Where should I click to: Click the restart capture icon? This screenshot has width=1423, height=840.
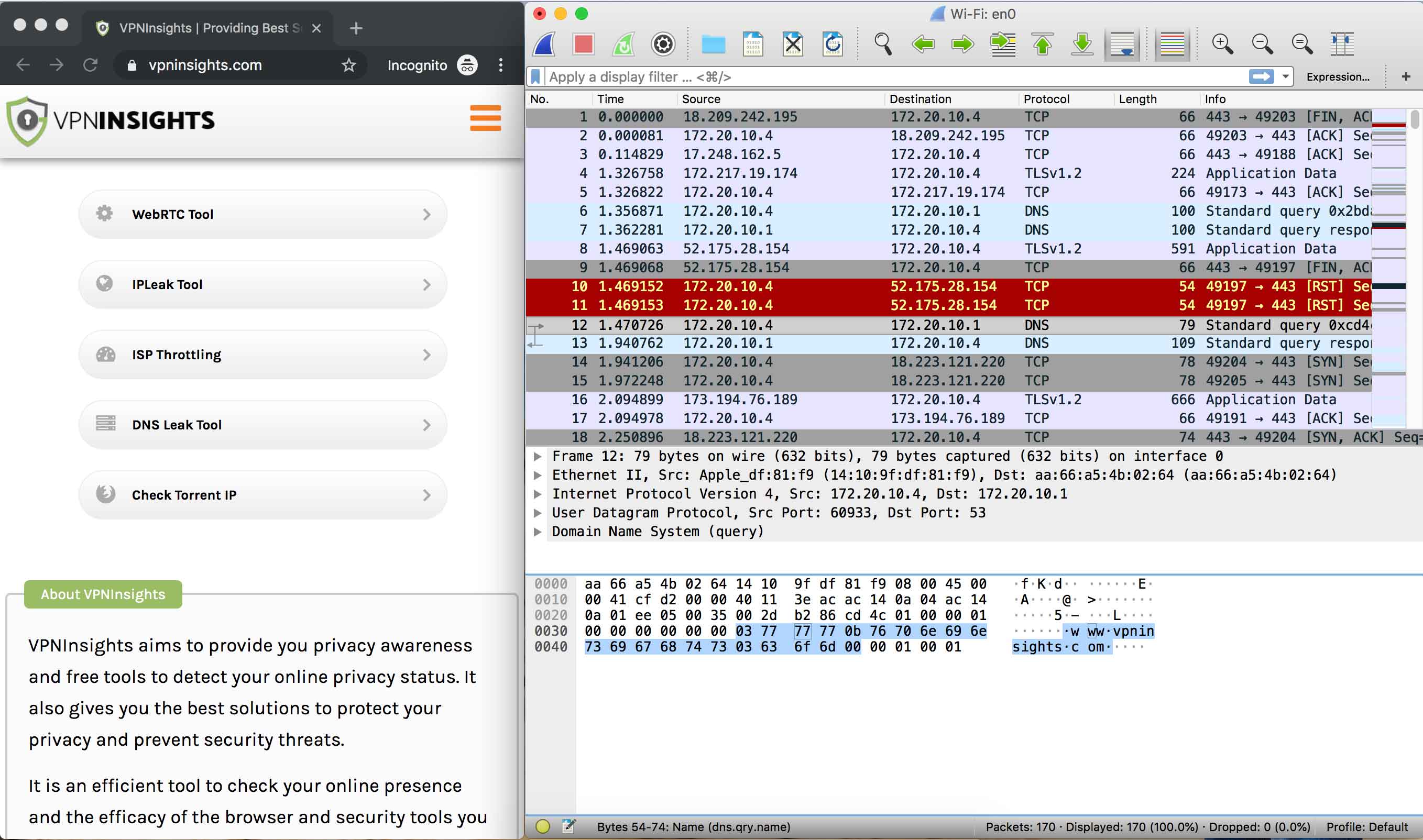pos(622,43)
